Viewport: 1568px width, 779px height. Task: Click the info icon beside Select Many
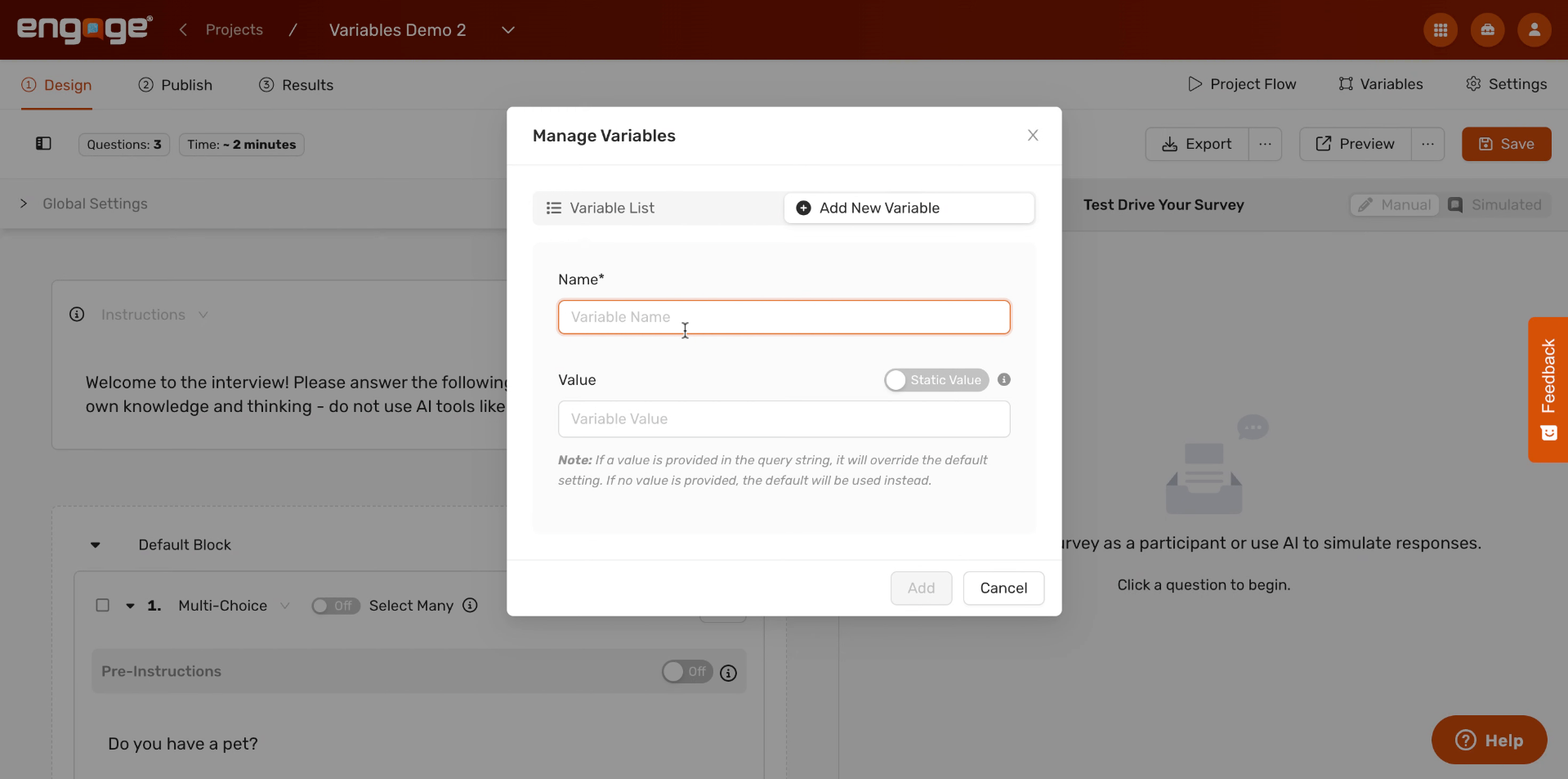(x=470, y=606)
